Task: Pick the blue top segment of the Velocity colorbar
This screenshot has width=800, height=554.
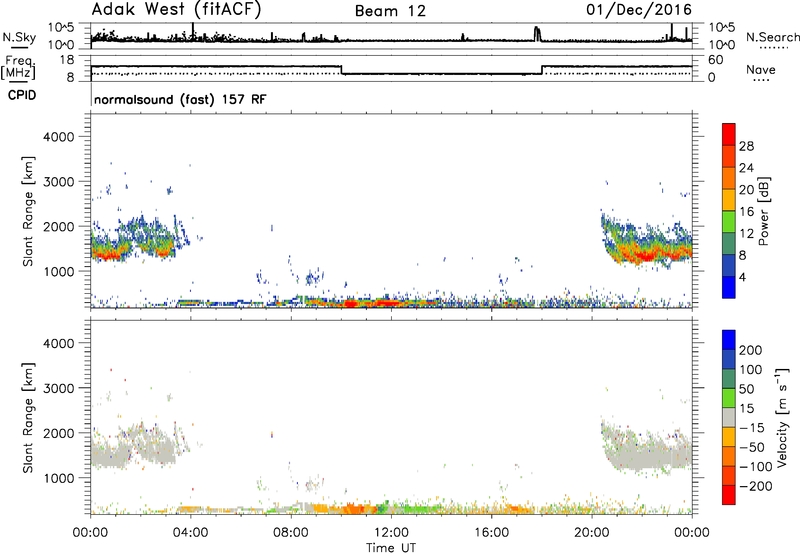Action: pos(729,340)
